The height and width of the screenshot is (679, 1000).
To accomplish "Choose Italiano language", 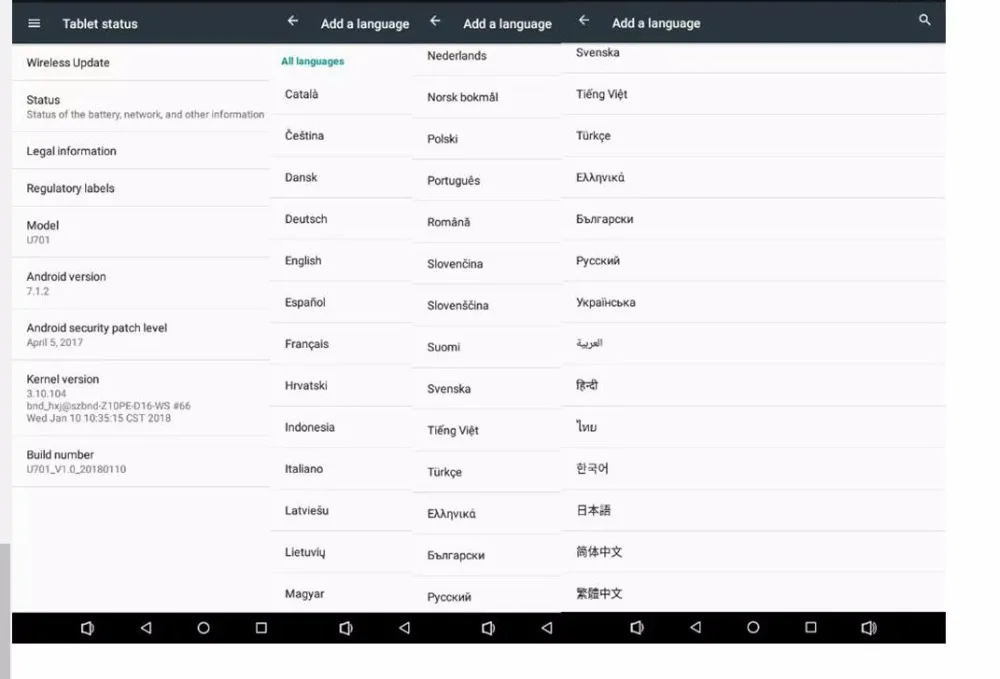I will (341, 469).
